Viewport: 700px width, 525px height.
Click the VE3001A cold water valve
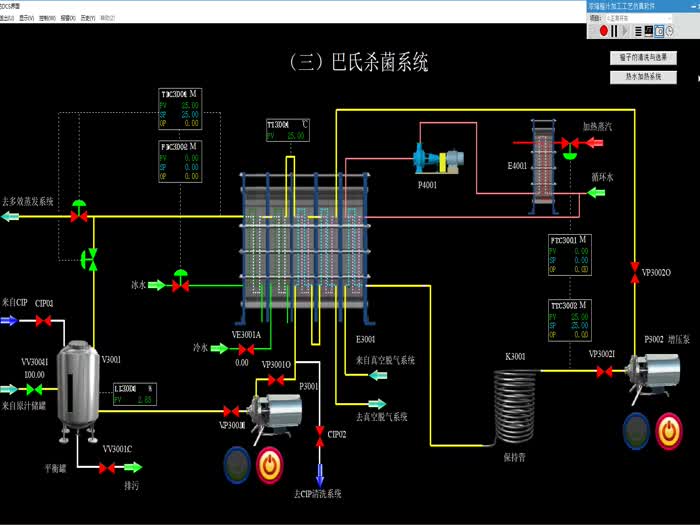pos(241,349)
